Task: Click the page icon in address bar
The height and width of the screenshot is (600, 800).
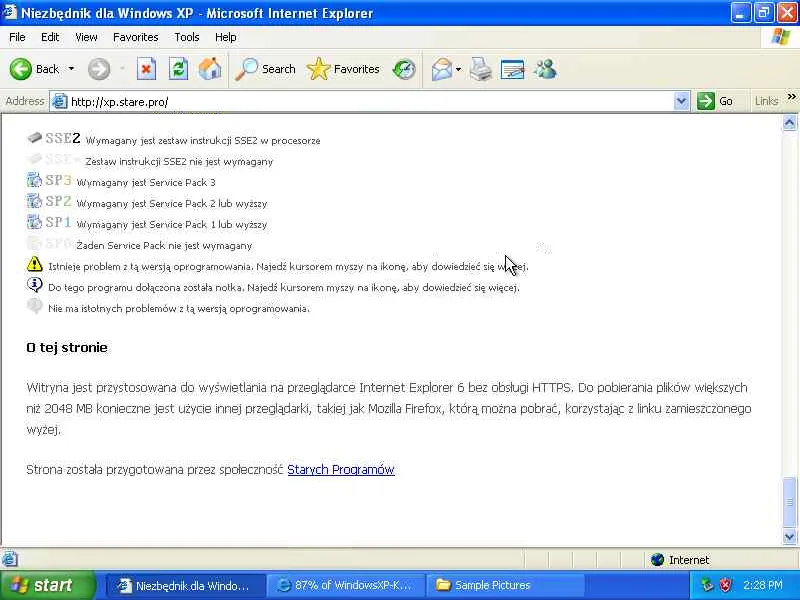Action: (60, 102)
